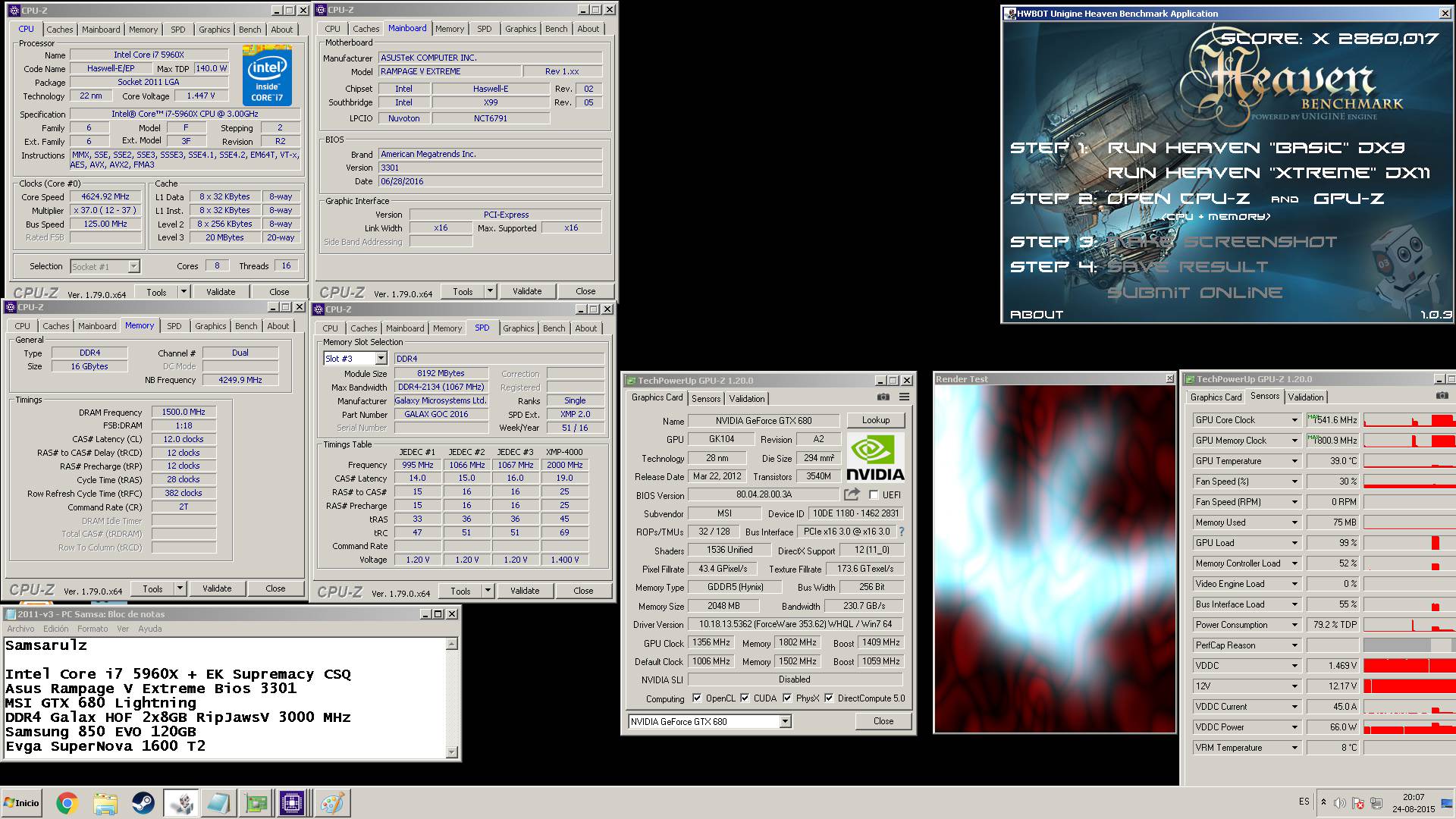Click Run Heaven "Xtreme" DX11
1456x819 pixels.
[1269, 173]
